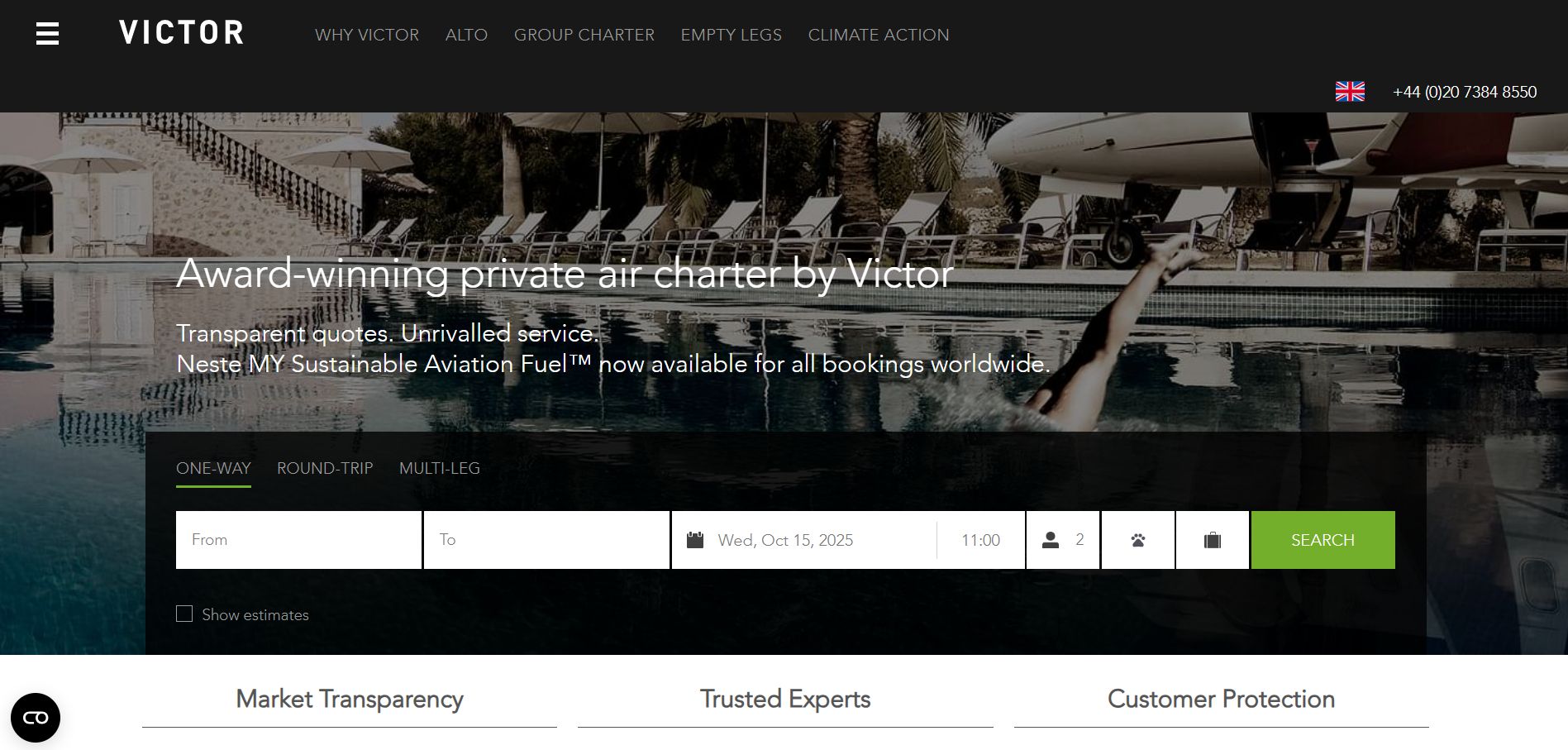1568x750 pixels.
Task: Switch to the Round-Trip tab
Action: (x=325, y=468)
